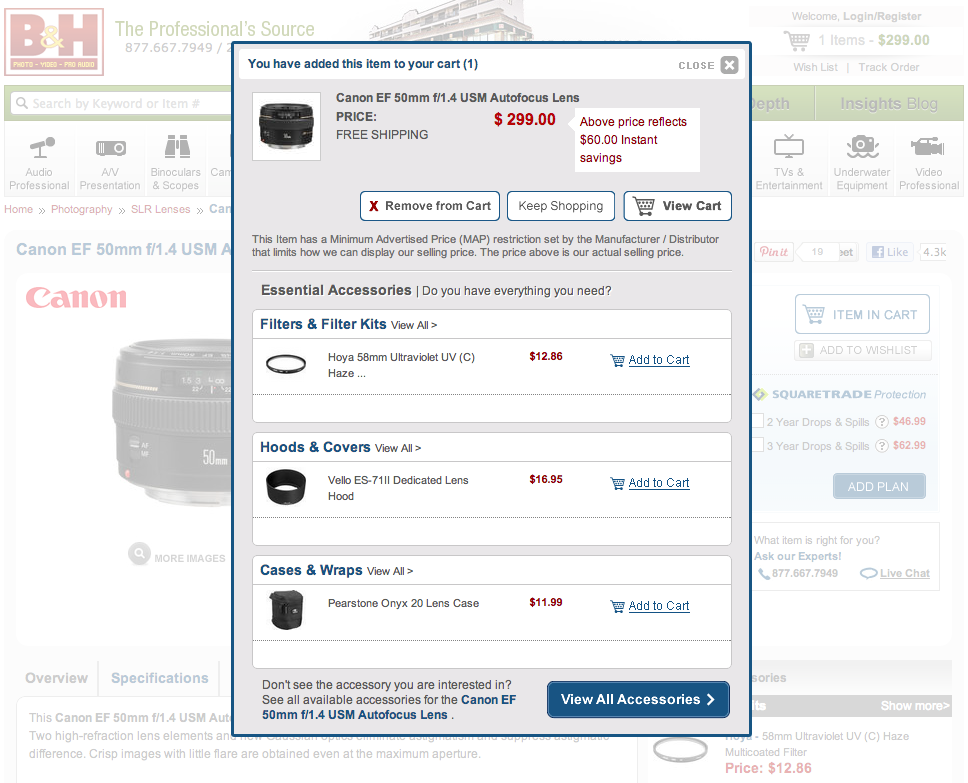Viewport: 968px width, 783px height.
Task: Click the 1 Items - $299.00 cart summary
Action: coord(874,40)
